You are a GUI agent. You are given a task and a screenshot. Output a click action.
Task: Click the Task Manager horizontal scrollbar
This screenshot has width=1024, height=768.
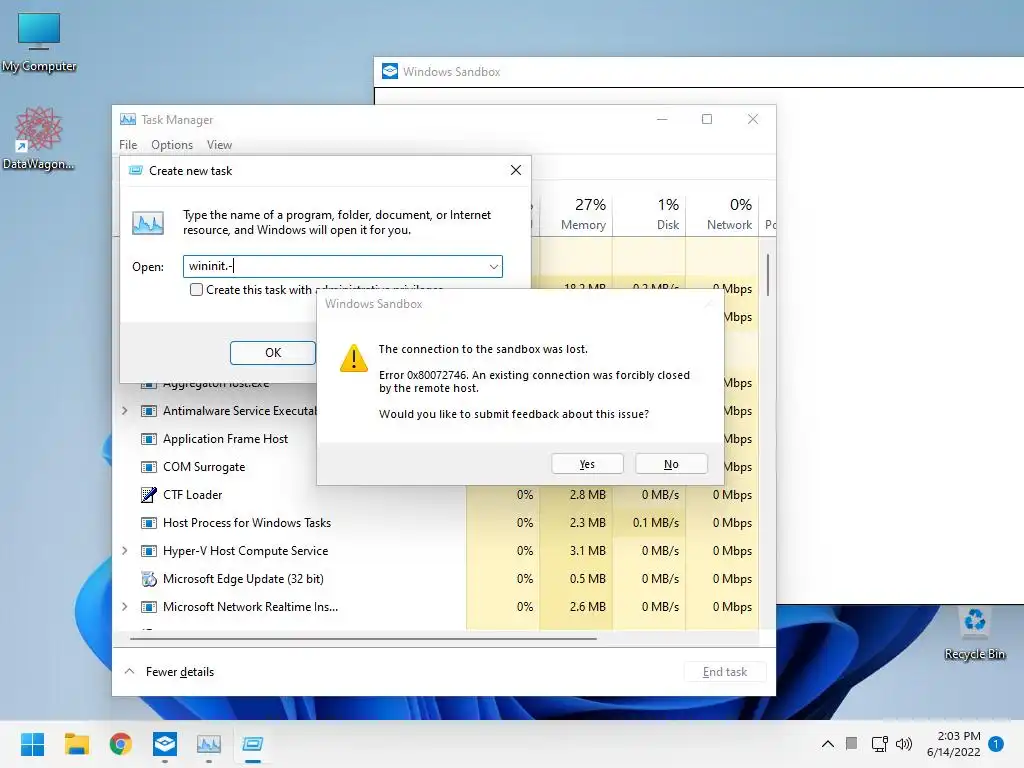(363, 639)
